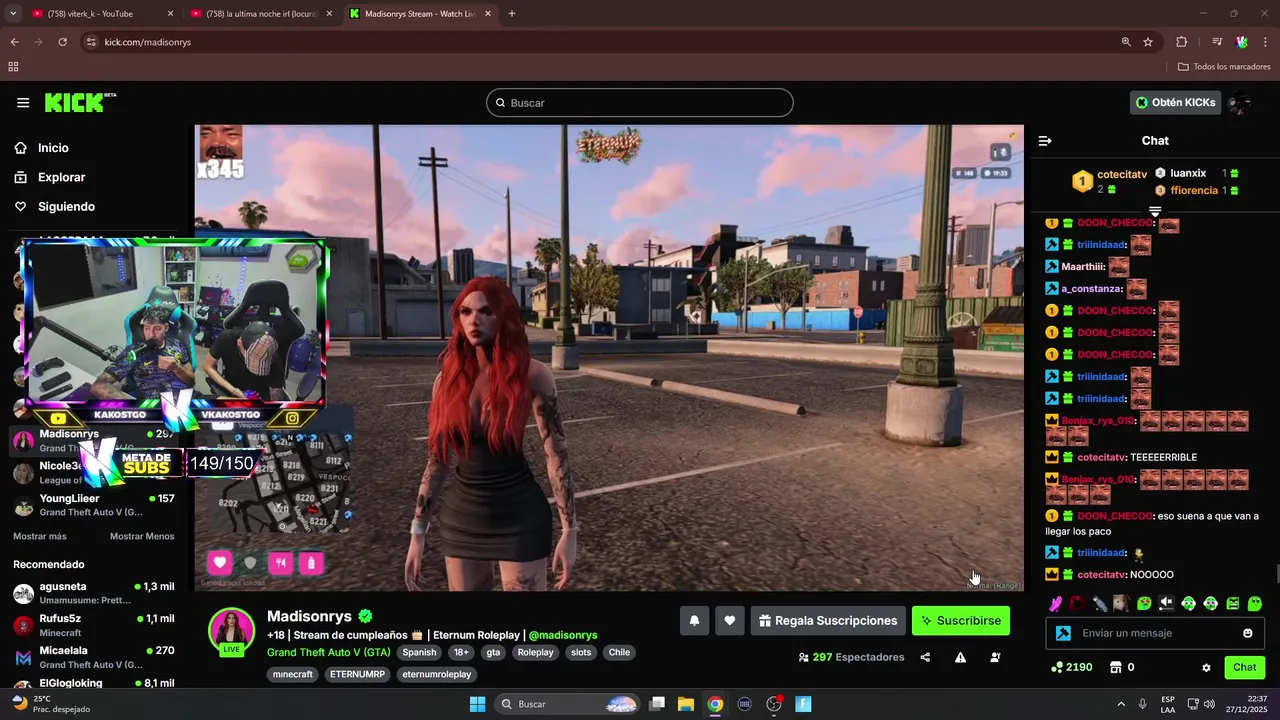Click the share stream icon
Viewport: 1280px width, 720px height.
[925, 657]
